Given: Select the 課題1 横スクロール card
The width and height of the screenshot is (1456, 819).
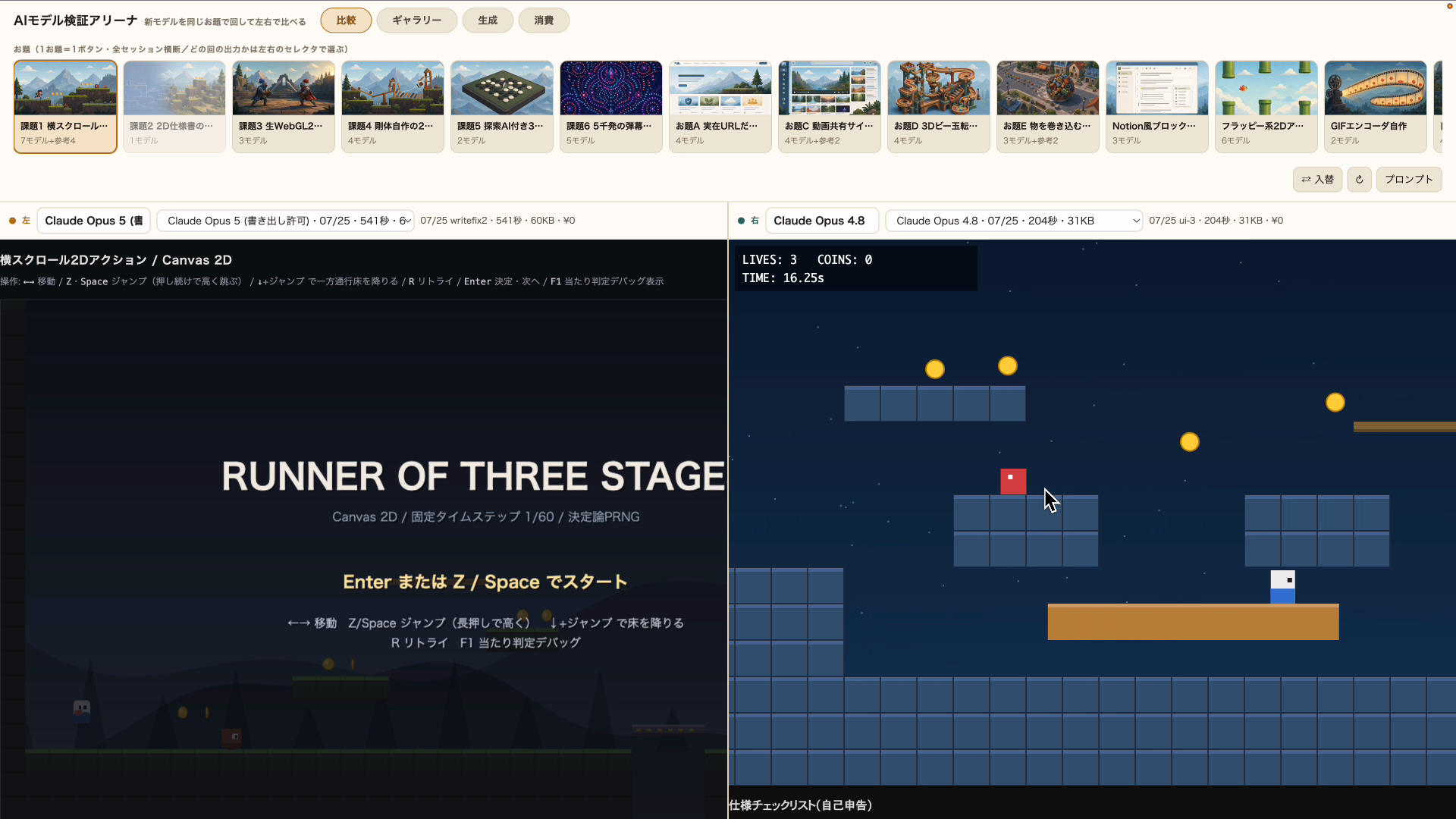Looking at the screenshot, I should pyautogui.click(x=65, y=107).
